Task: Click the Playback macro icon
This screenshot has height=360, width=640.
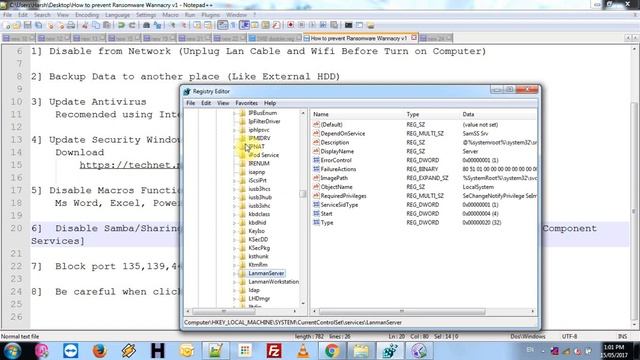Action: [312, 25]
